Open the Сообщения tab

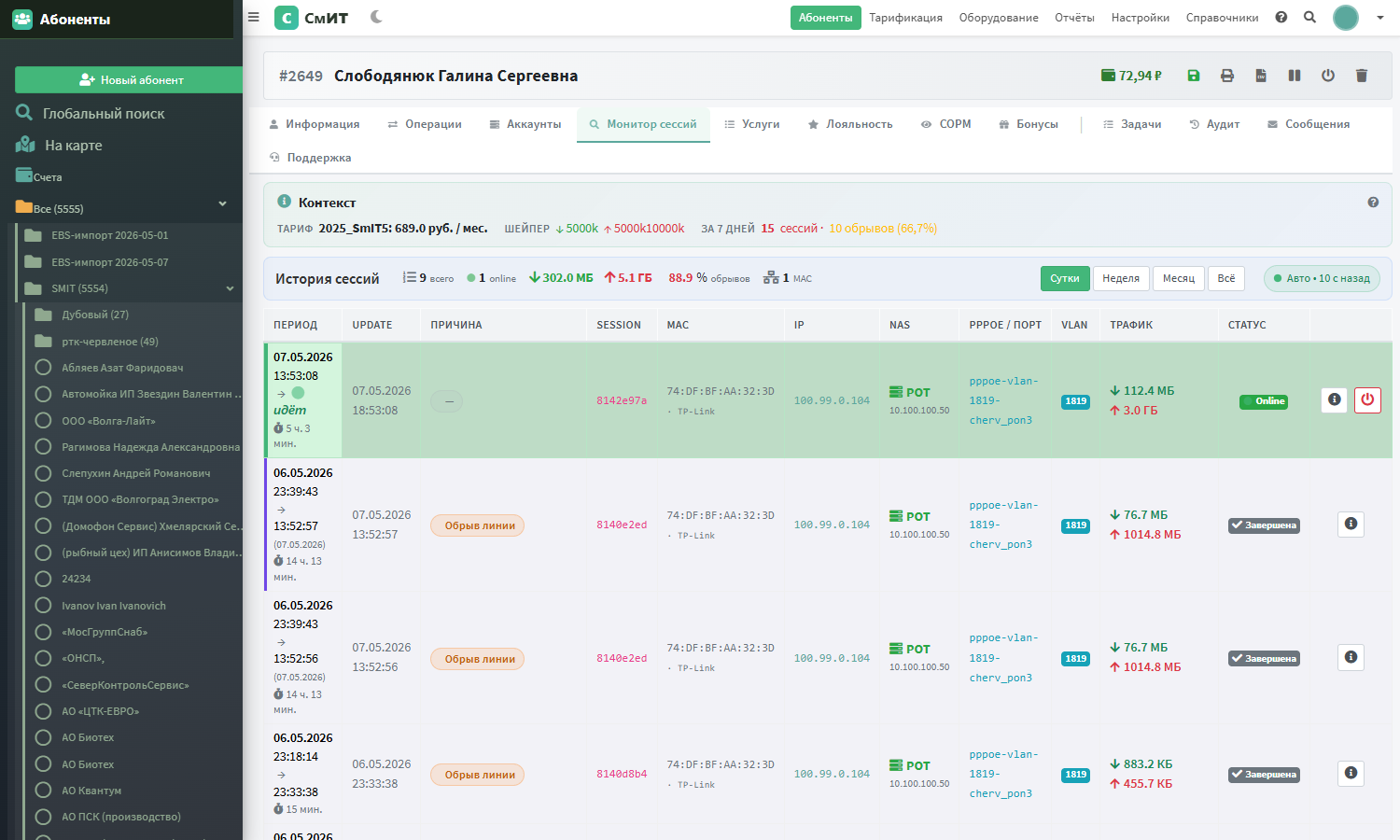click(1309, 124)
